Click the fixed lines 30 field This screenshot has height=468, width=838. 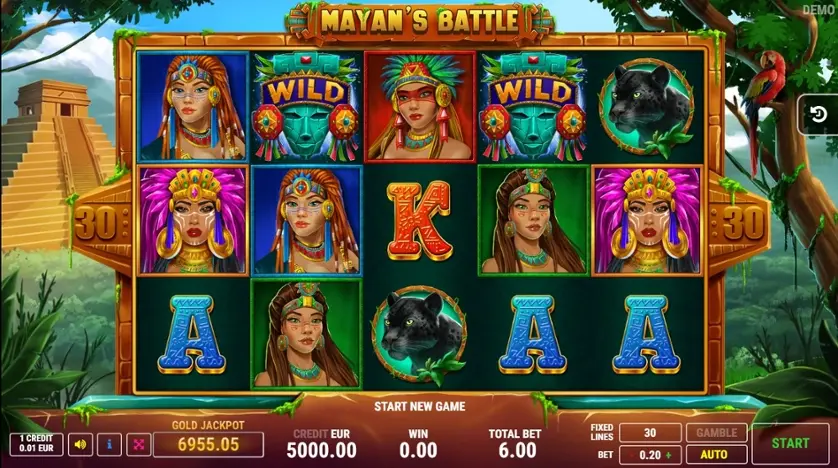click(x=650, y=433)
